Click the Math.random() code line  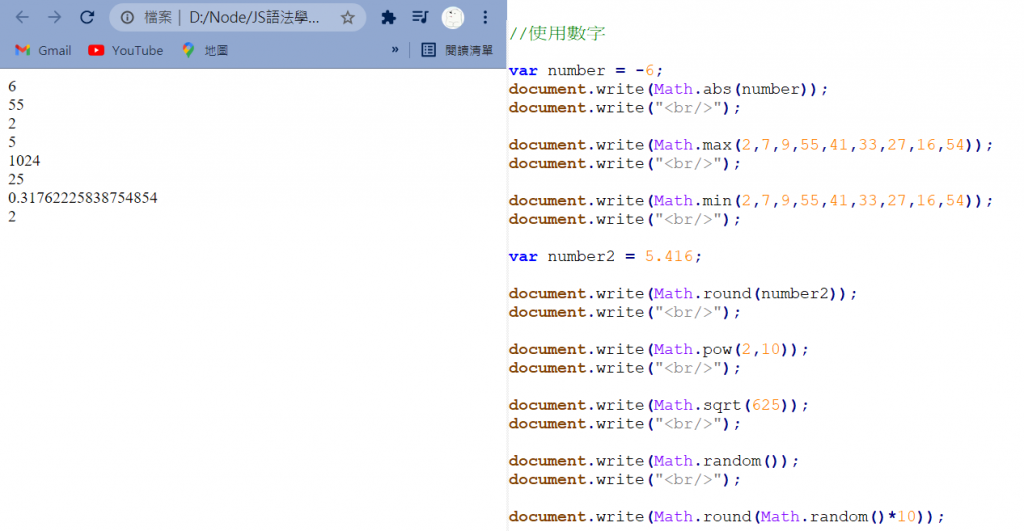click(x=654, y=460)
